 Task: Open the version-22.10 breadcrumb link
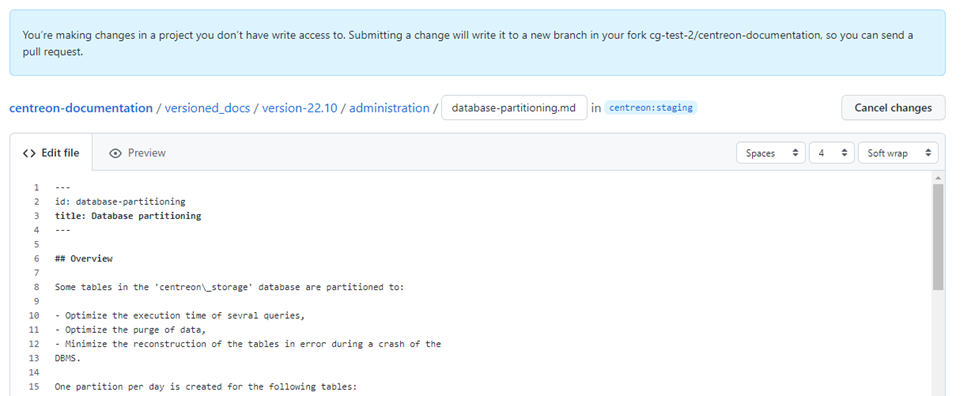(x=300, y=108)
